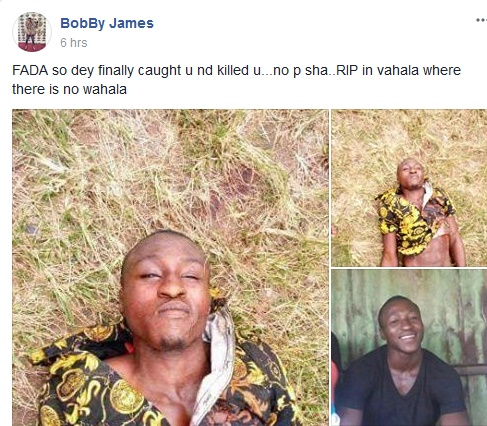Open poster's profile from circular avatar image

(32, 32)
